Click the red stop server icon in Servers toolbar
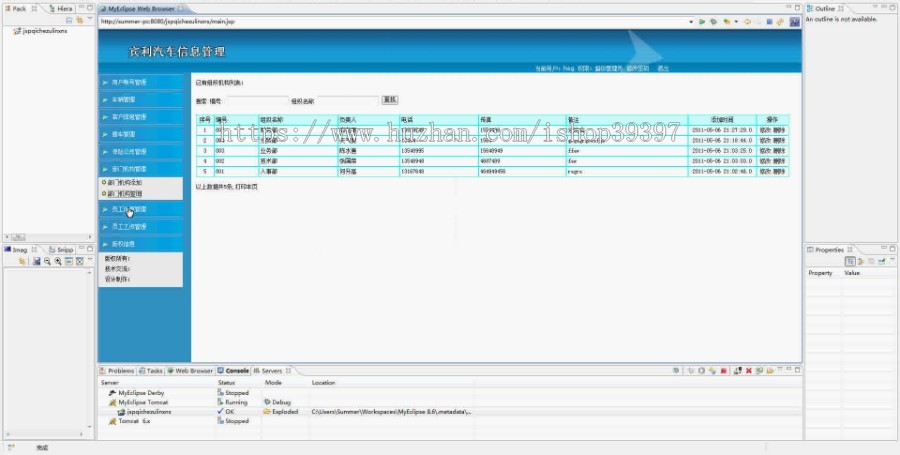This screenshot has width=900, height=455. [724, 371]
